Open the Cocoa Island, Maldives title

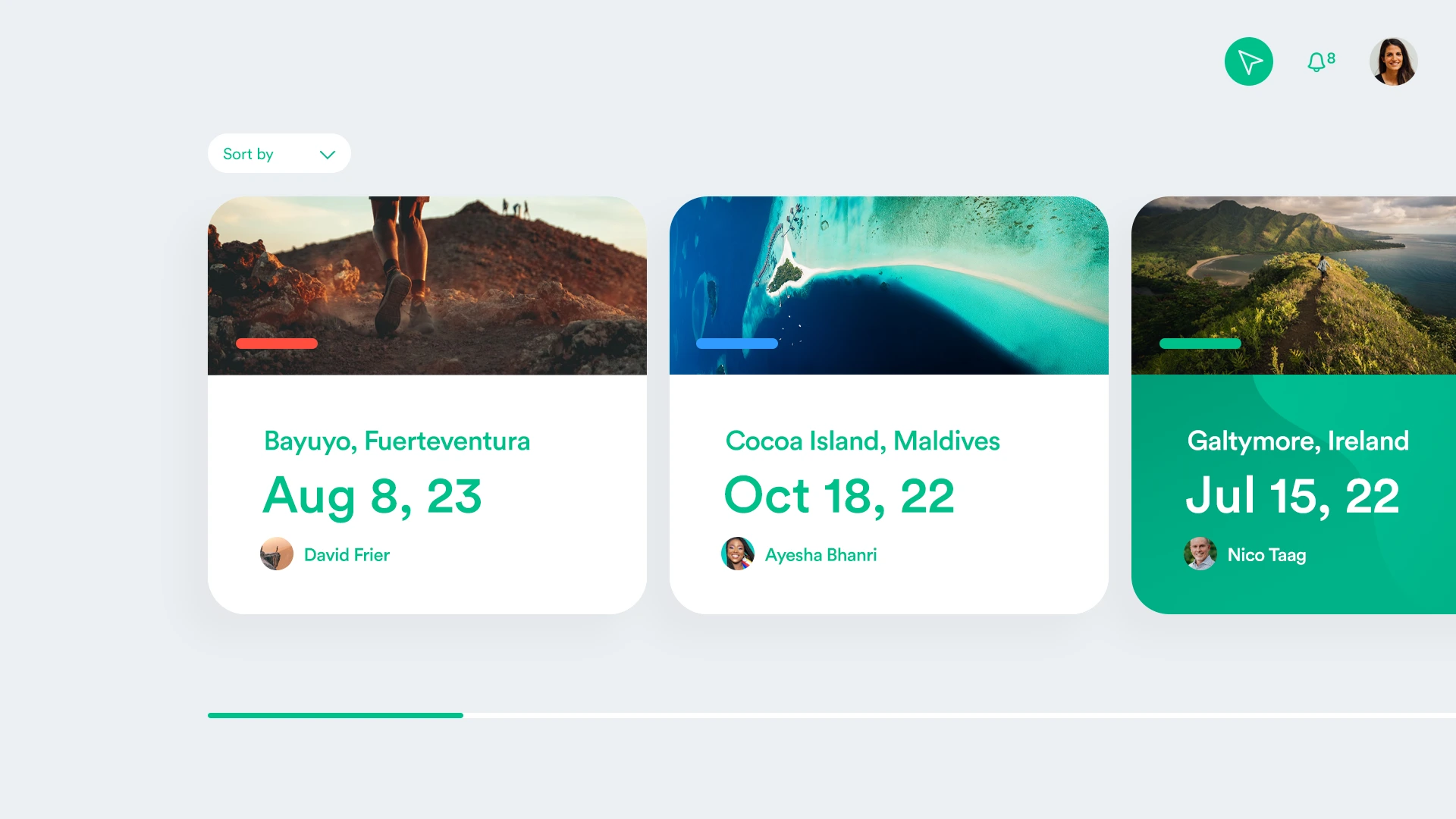862,441
